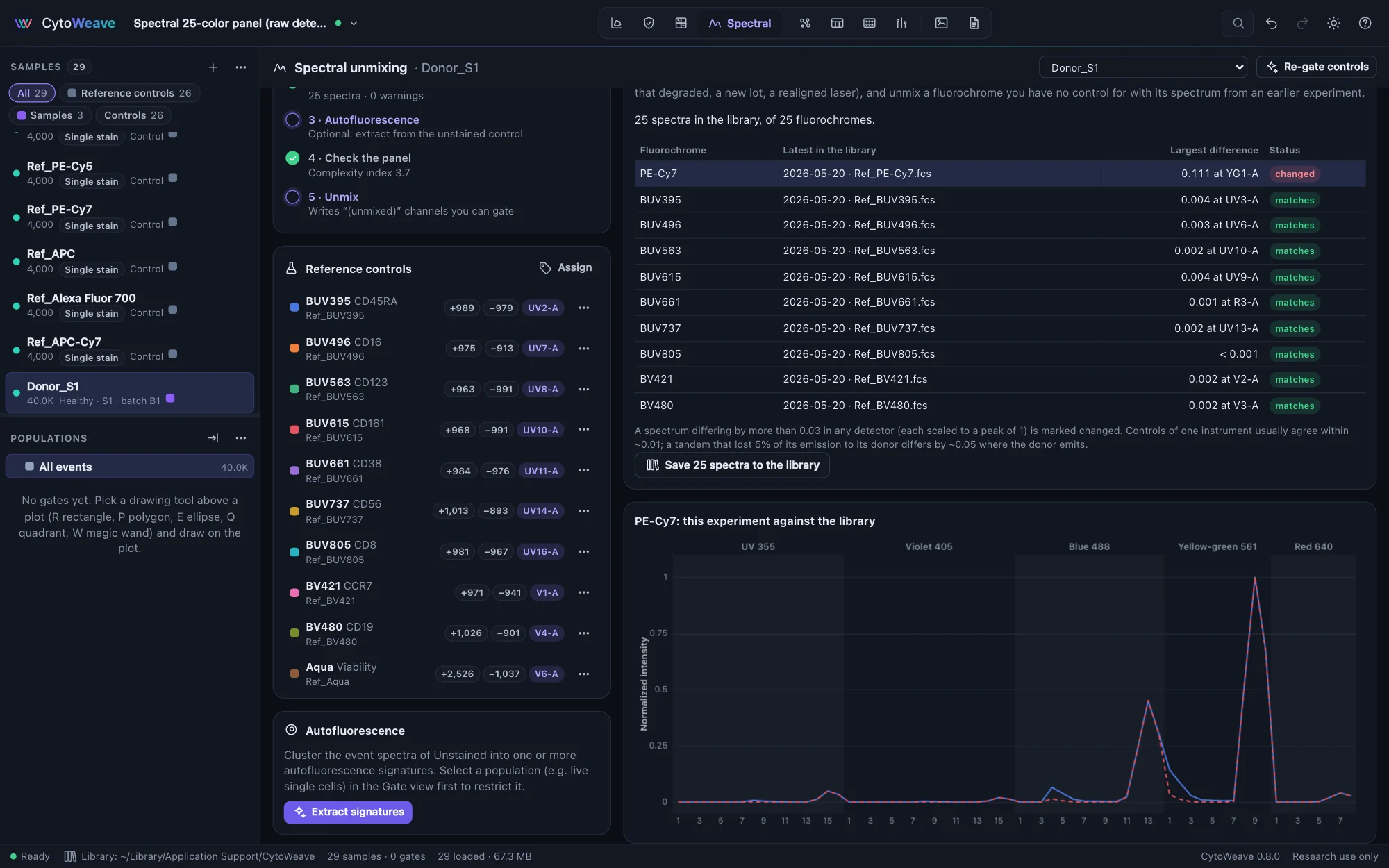Viewport: 1389px width, 868px height.
Task: Switch to the Spectral tab
Action: (740, 24)
